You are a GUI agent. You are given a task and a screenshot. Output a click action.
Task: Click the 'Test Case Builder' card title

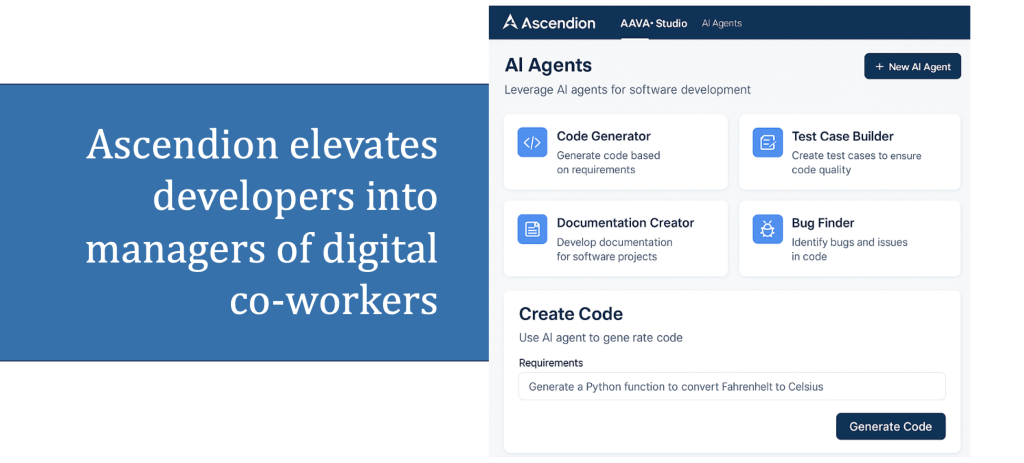842,136
